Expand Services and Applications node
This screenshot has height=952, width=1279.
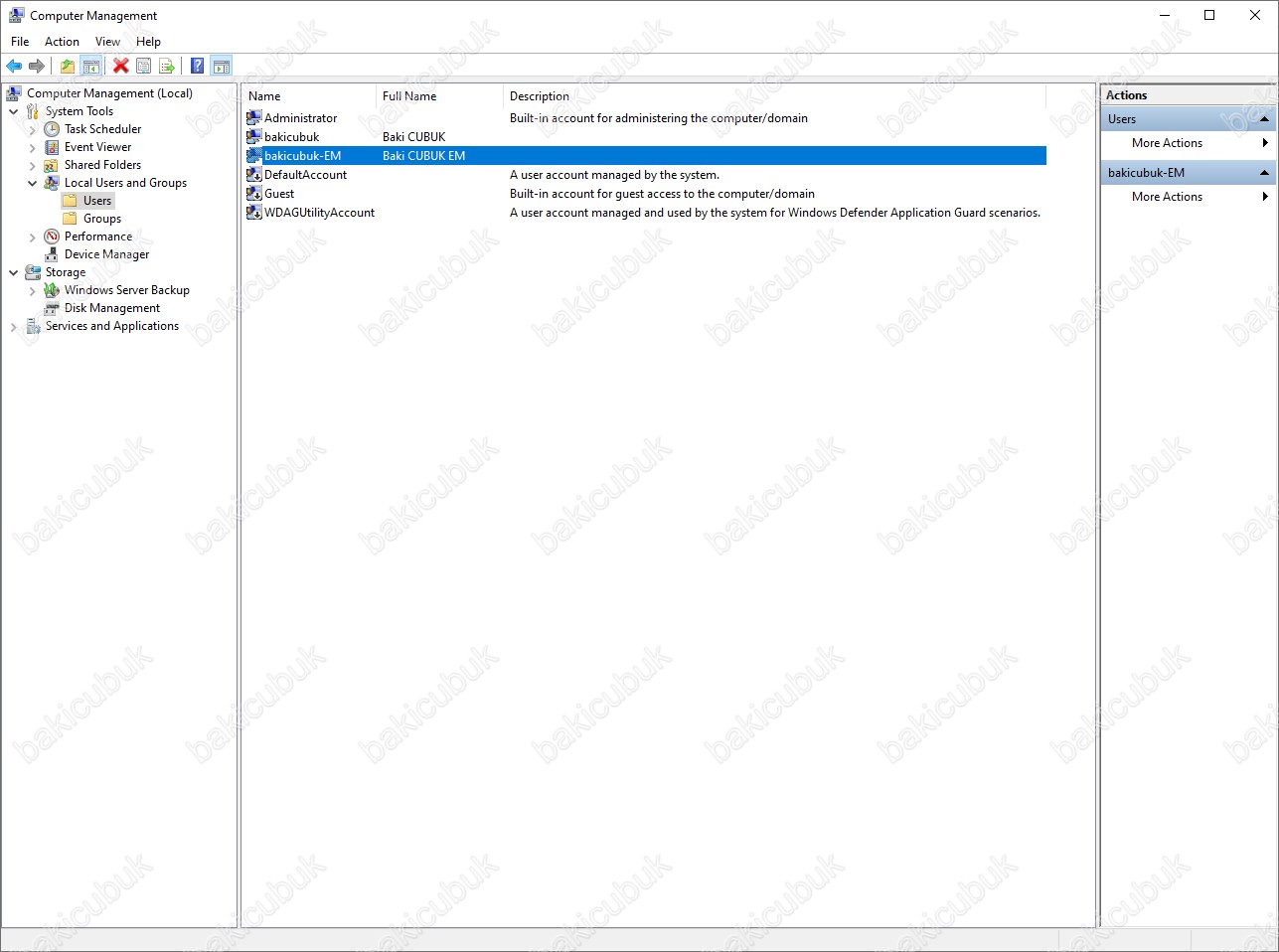(13, 327)
